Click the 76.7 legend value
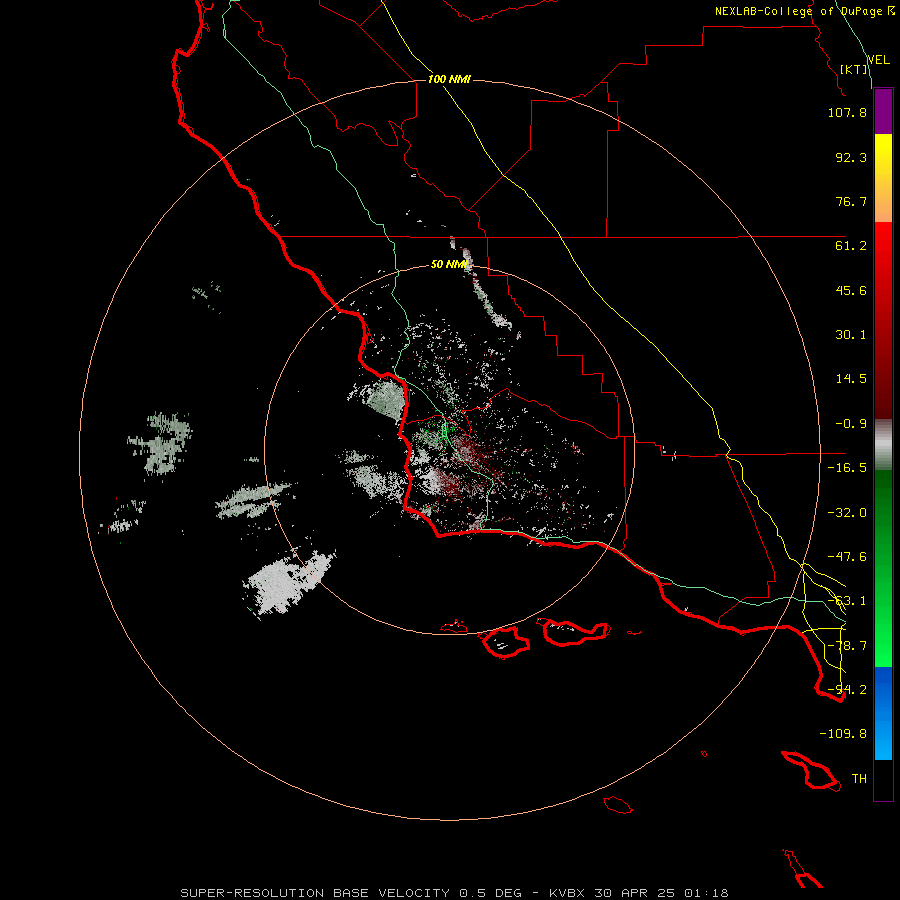Image resolution: width=900 pixels, height=900 pixels. 851,201
